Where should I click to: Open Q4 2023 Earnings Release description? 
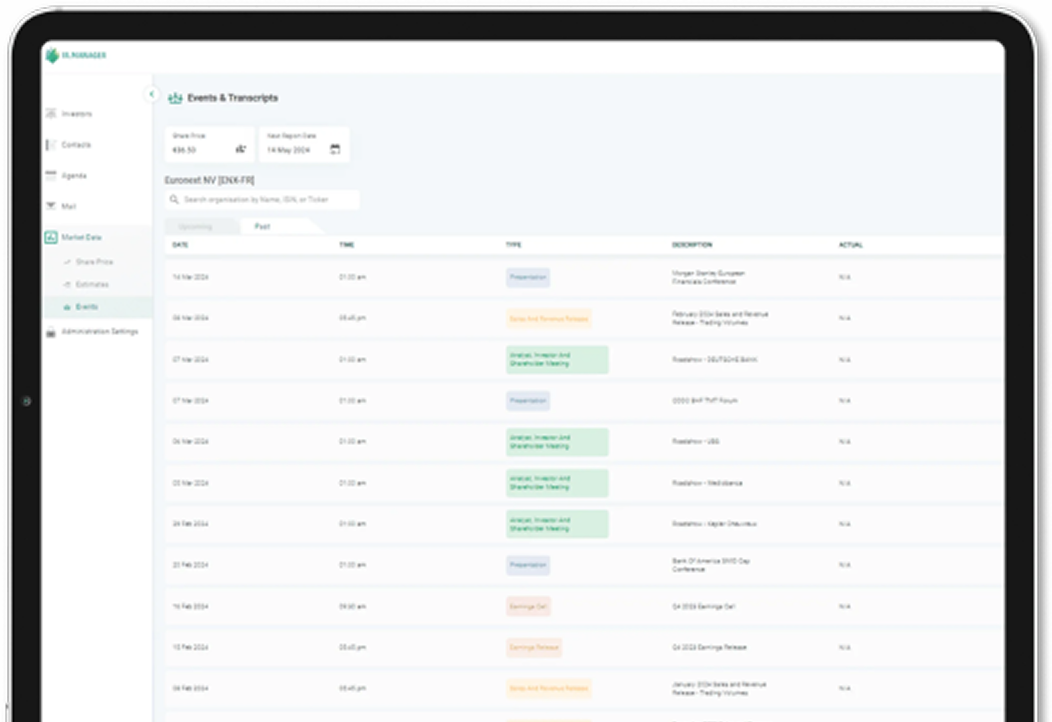click(x=709, y=648)
